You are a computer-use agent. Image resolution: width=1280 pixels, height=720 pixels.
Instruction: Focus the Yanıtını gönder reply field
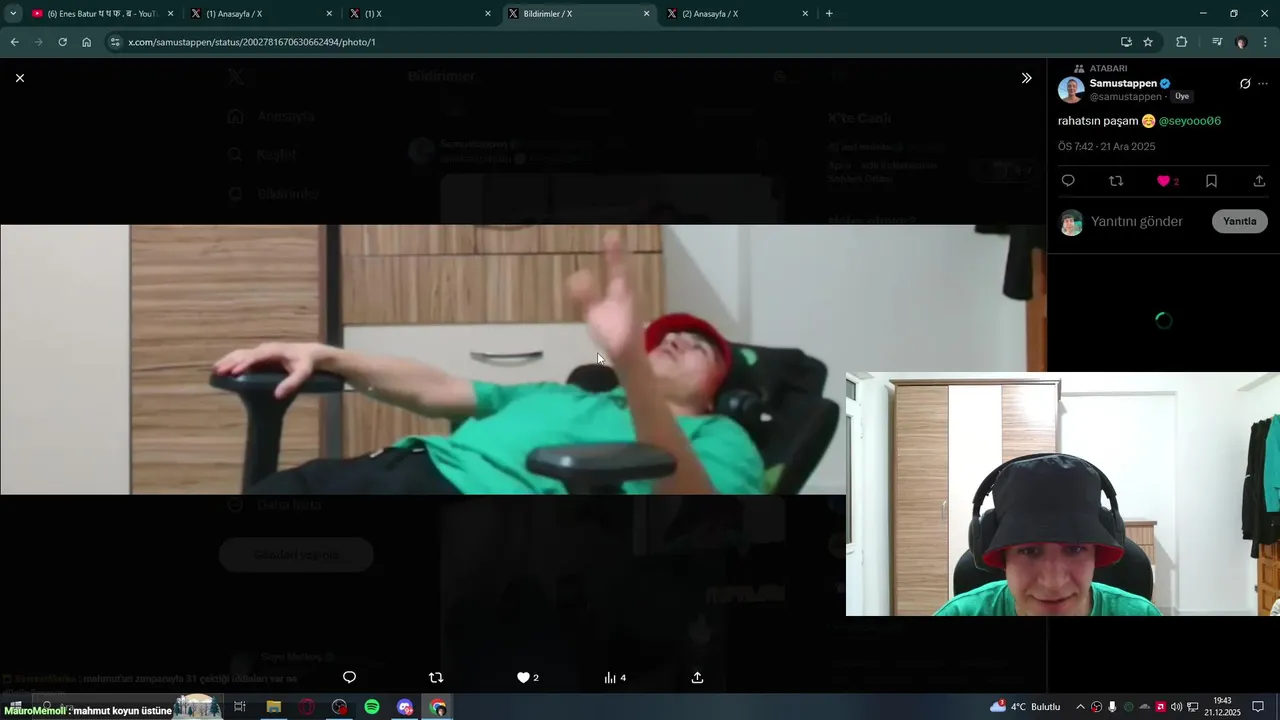[1137, 222]
